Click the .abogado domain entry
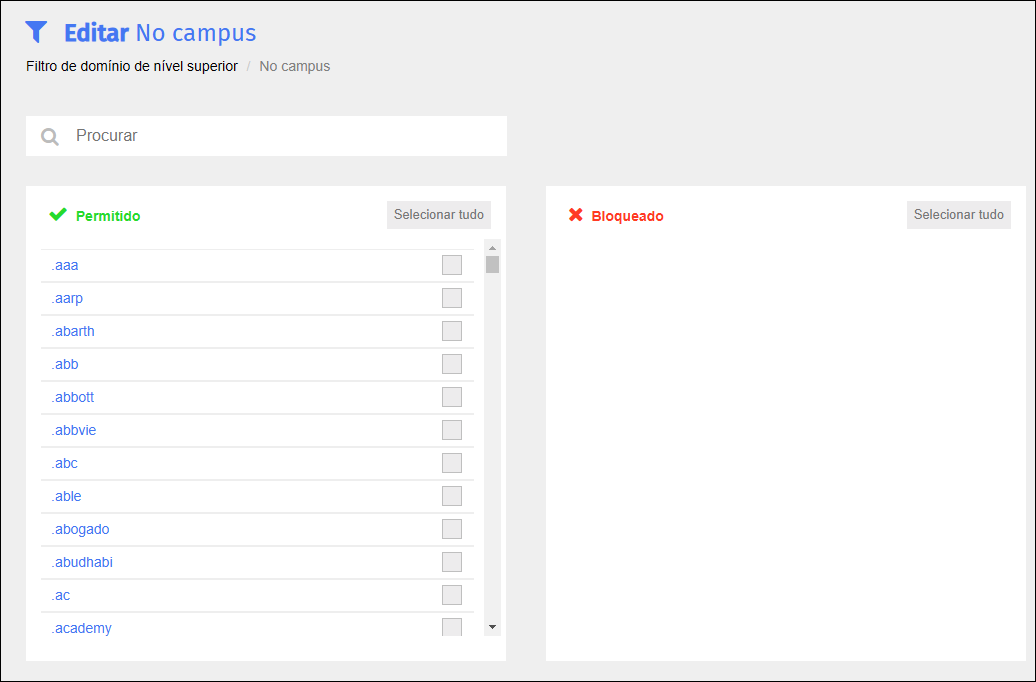The image size is (1036, 682). point(80,529)
